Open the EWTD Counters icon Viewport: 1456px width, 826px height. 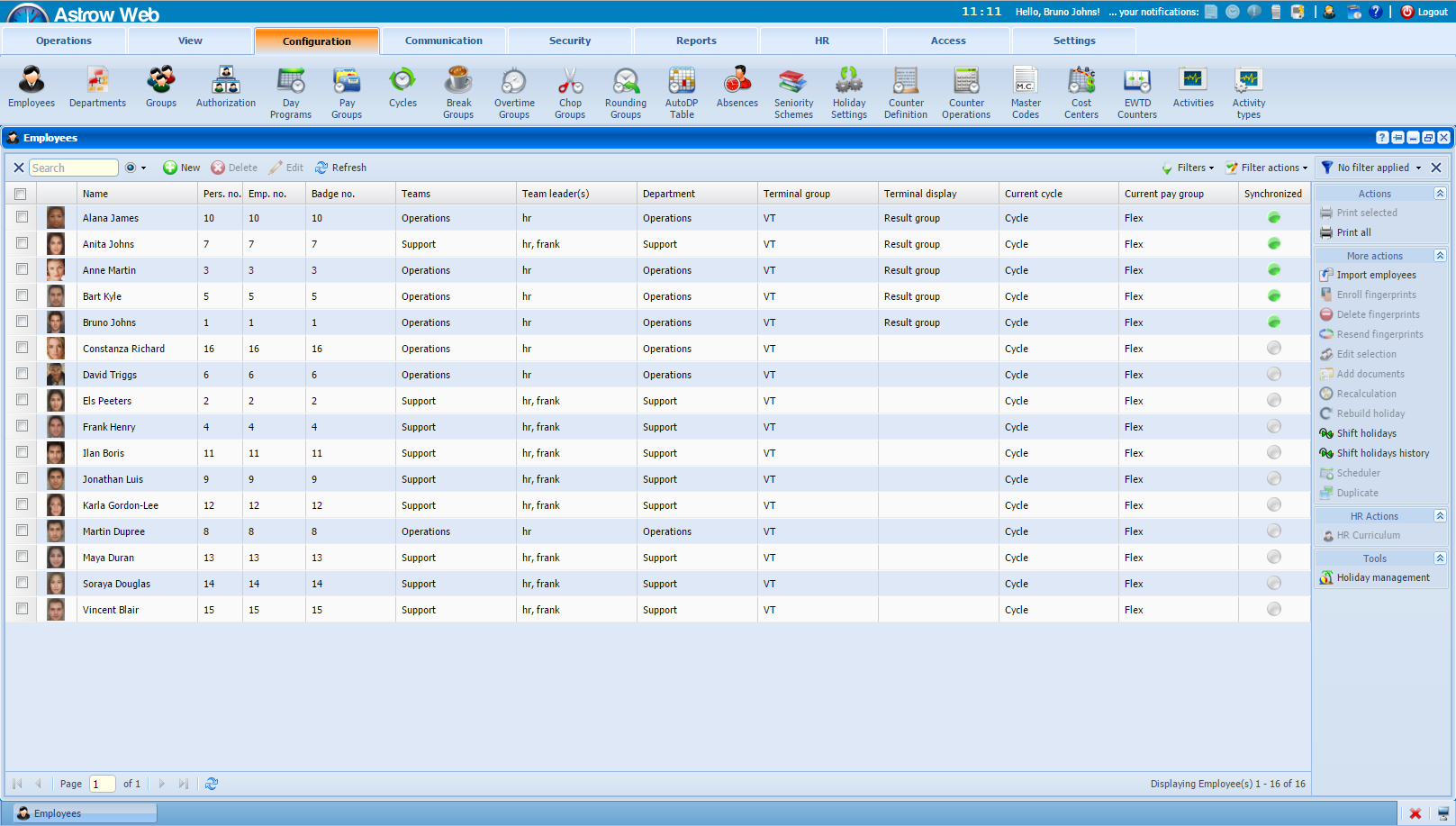[x=1136, y=82]
